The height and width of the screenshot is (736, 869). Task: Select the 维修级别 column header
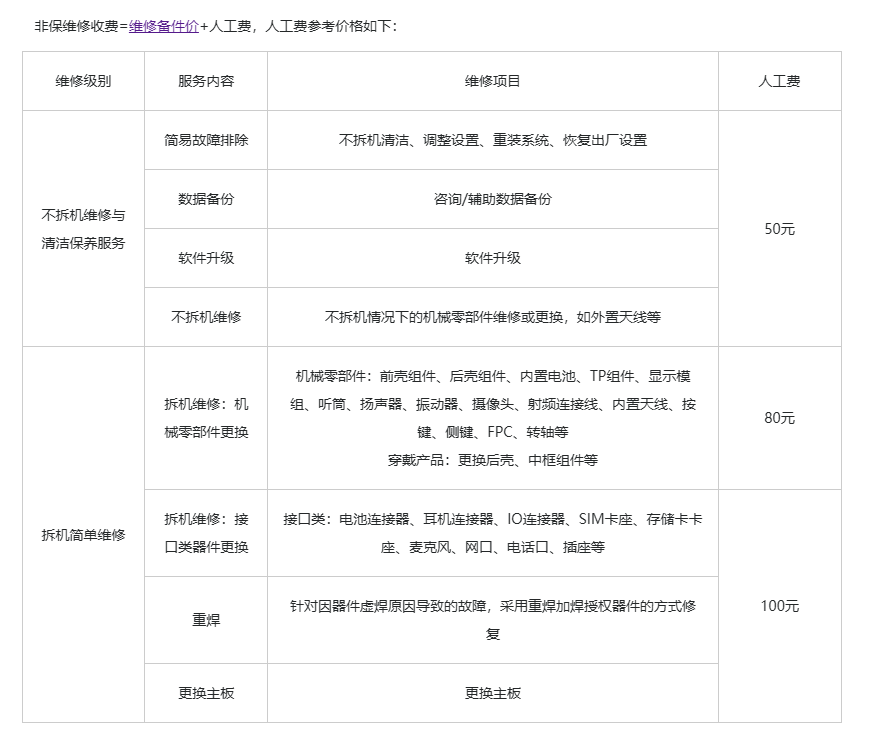[80, 82]
